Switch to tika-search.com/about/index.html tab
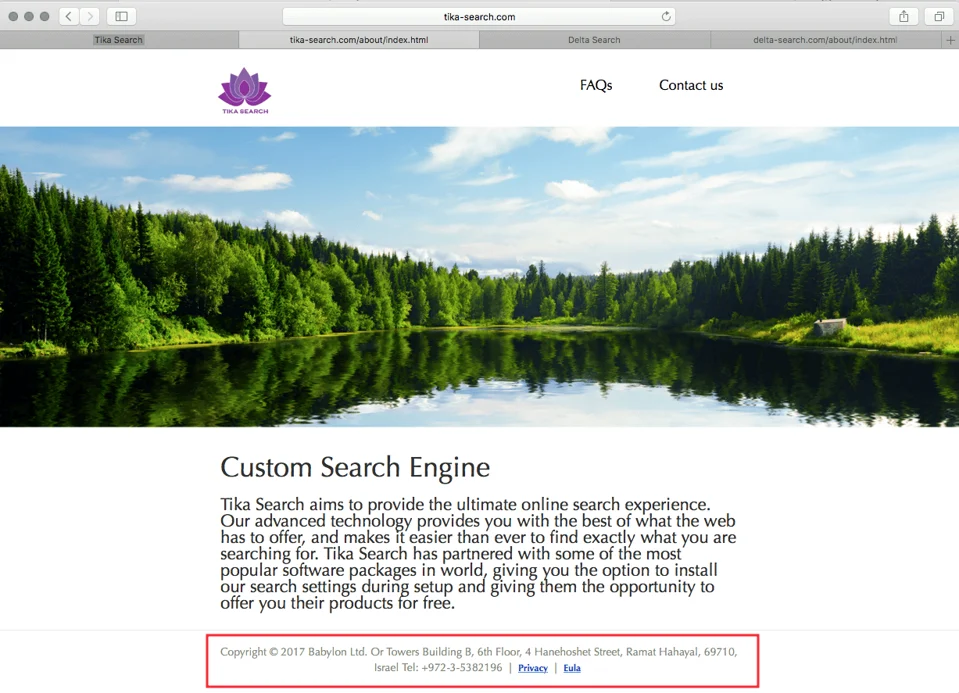This screenshot has width=959, height=693. [359, 40]
